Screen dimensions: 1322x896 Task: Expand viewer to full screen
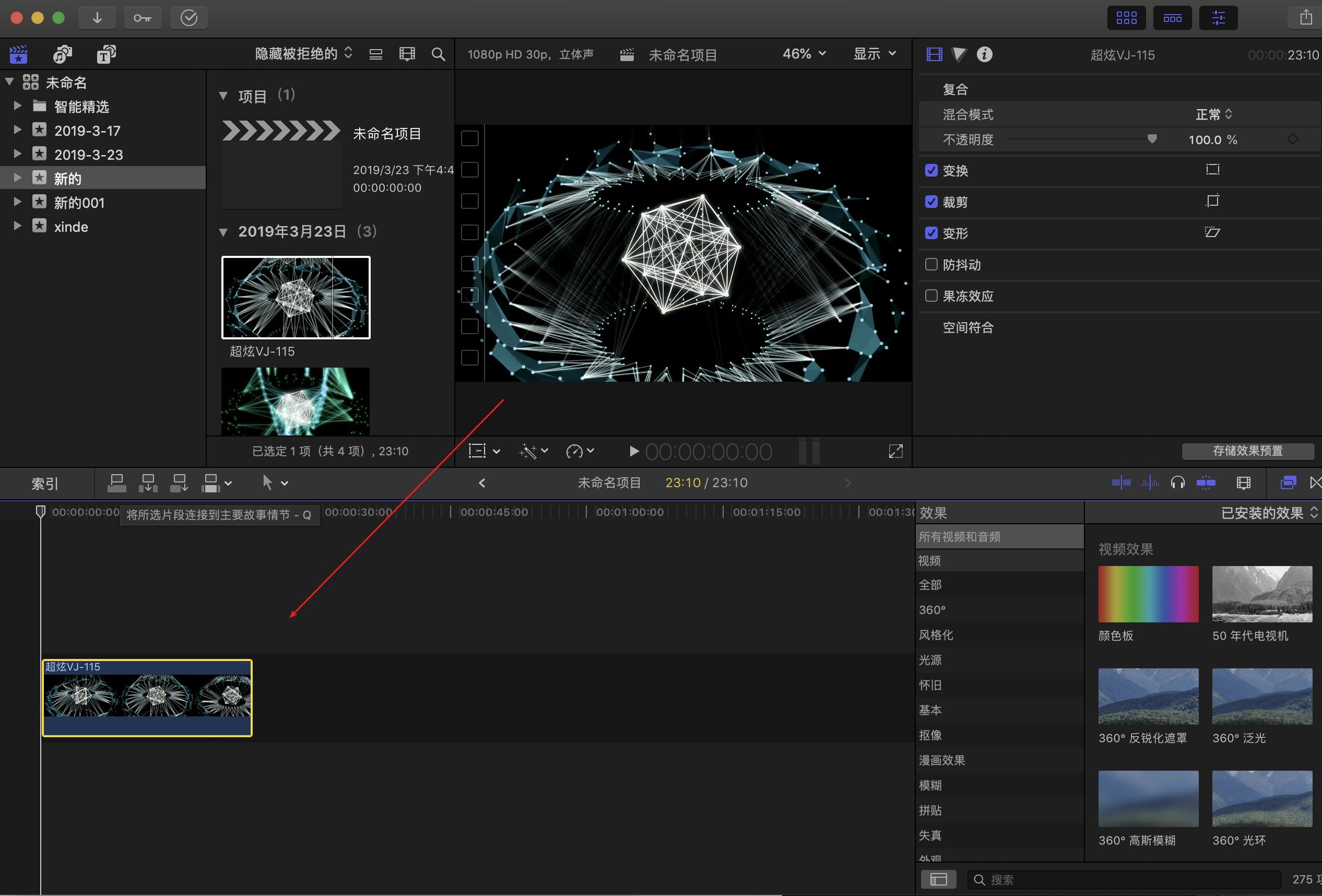(895, 451)
